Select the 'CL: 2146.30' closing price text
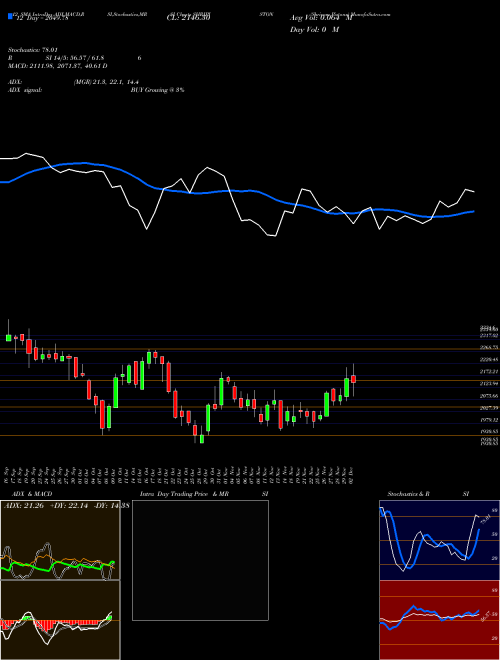Screen dimensions: 500x660 point(188,17)
